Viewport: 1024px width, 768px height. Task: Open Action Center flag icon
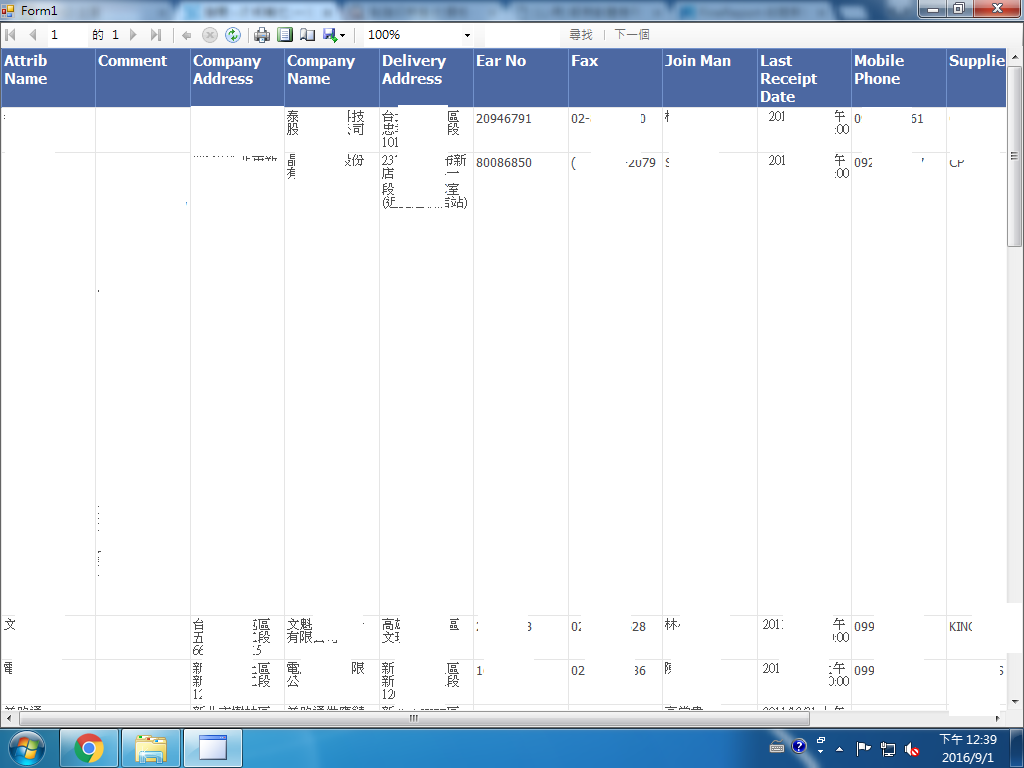pyautogui.click(x=863, y=748)
